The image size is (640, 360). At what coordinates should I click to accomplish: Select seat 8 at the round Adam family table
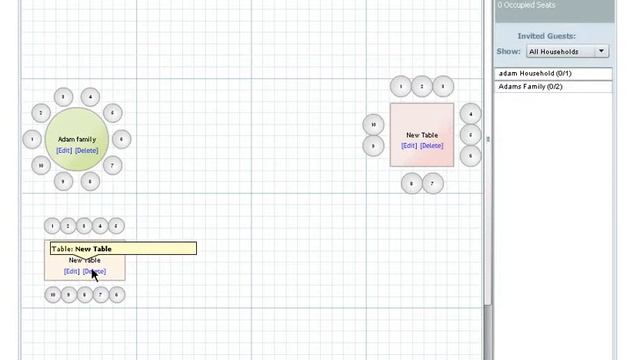90,181
